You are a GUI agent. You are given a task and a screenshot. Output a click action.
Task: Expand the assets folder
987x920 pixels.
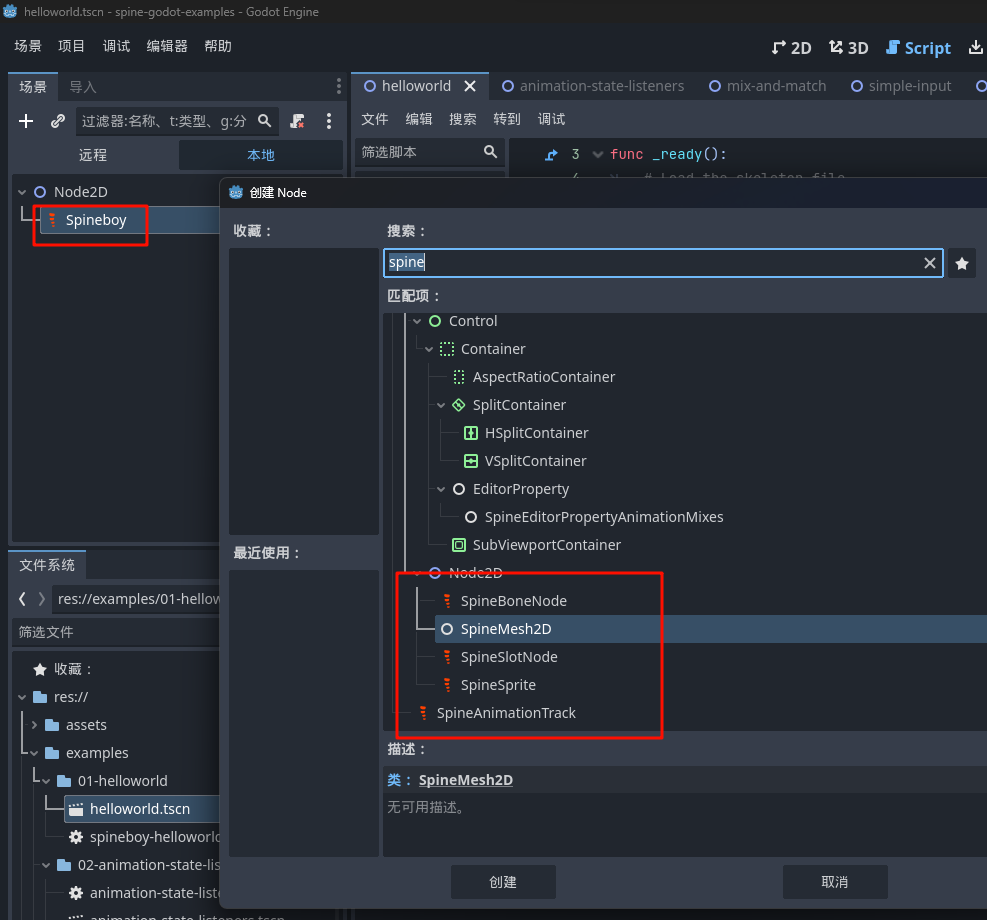34,725
